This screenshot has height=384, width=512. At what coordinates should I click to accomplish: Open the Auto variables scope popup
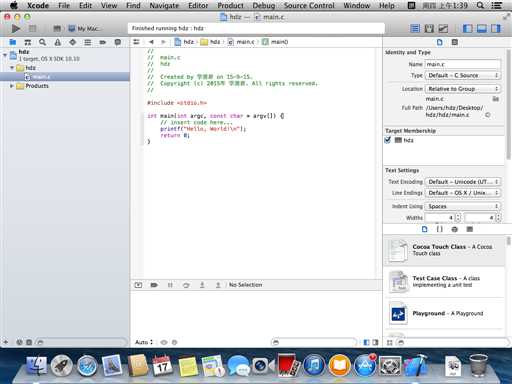tap(144, 342)
